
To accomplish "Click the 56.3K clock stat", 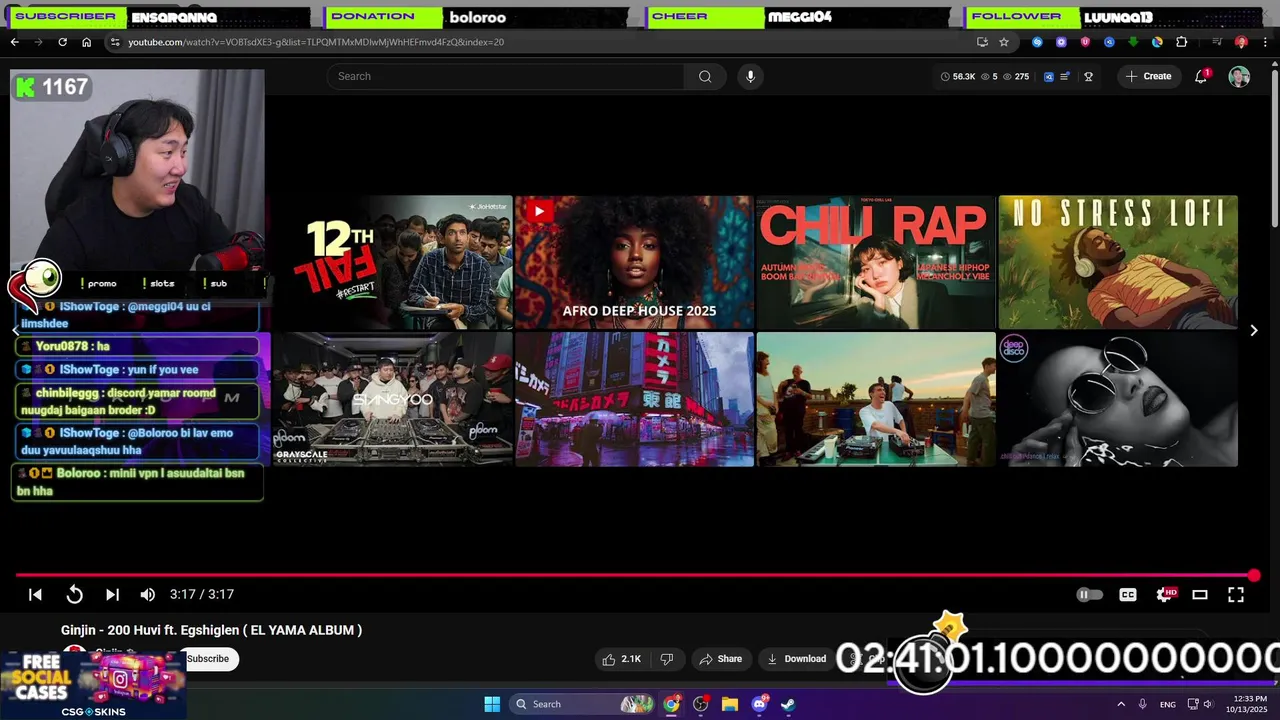I will [x=958, y=76].
